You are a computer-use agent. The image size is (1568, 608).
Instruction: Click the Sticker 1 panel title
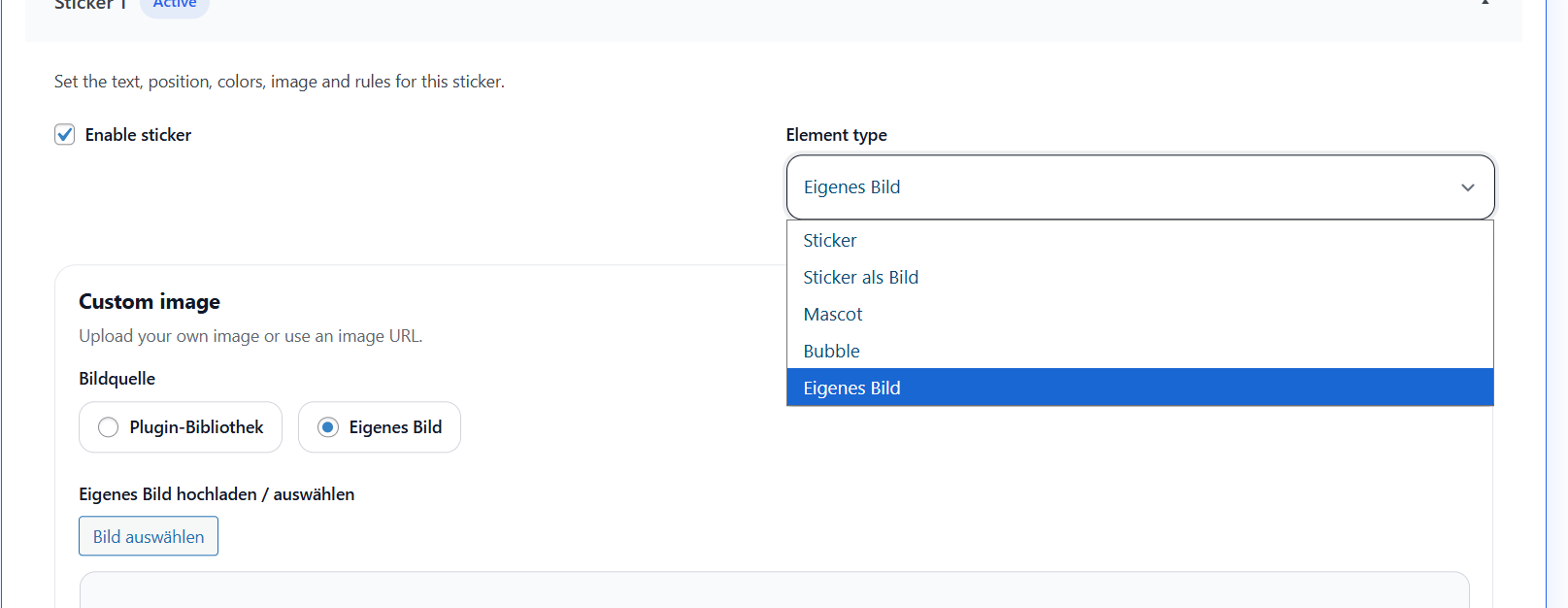click(x=90, y=5)
